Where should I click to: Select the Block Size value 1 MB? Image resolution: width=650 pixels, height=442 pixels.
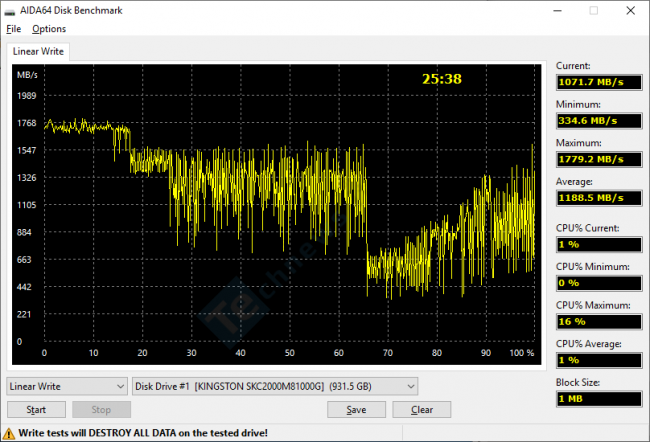coord(599,399)
